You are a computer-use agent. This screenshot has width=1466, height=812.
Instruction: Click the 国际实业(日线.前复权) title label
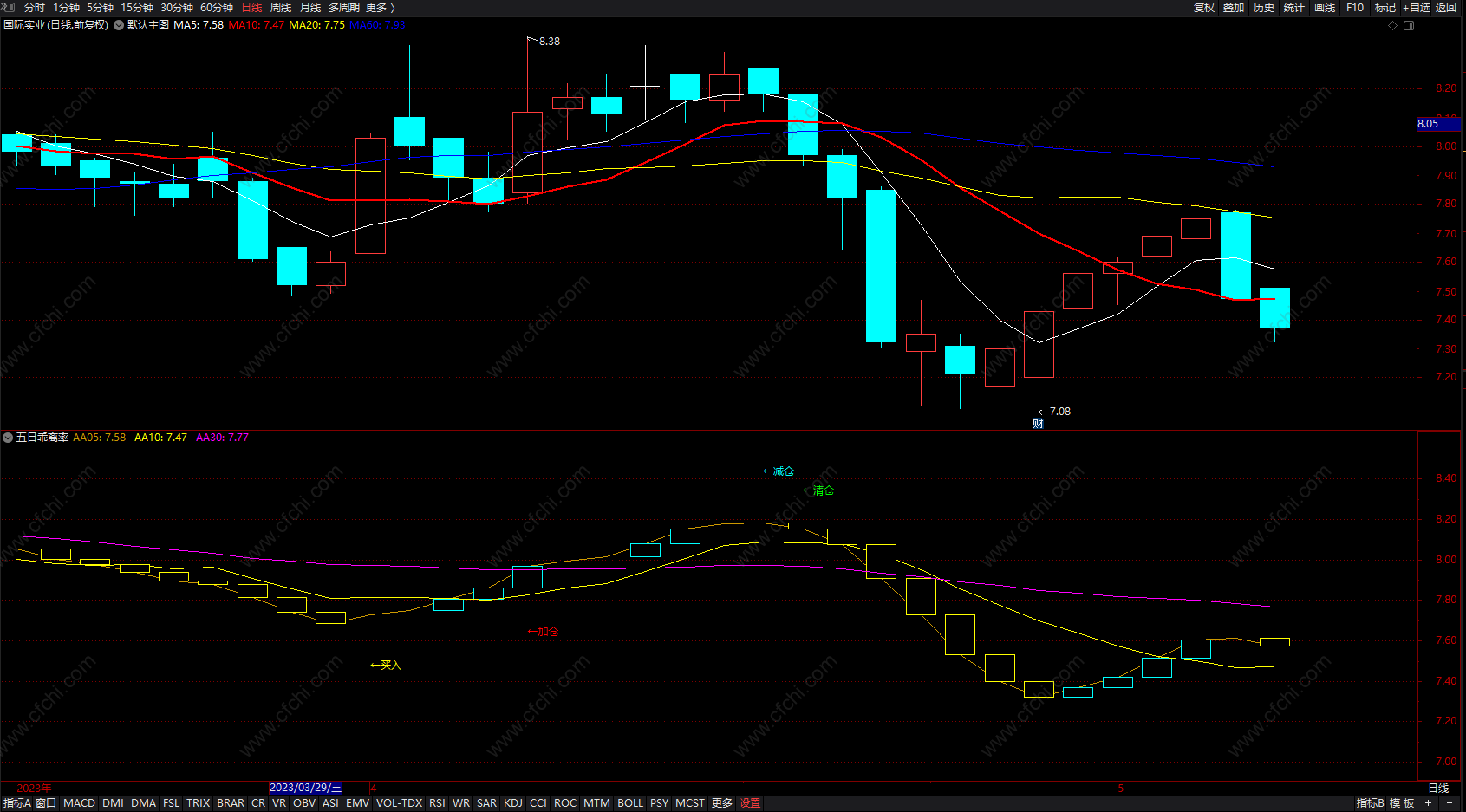pyautogui.click(x=56, y=25)
